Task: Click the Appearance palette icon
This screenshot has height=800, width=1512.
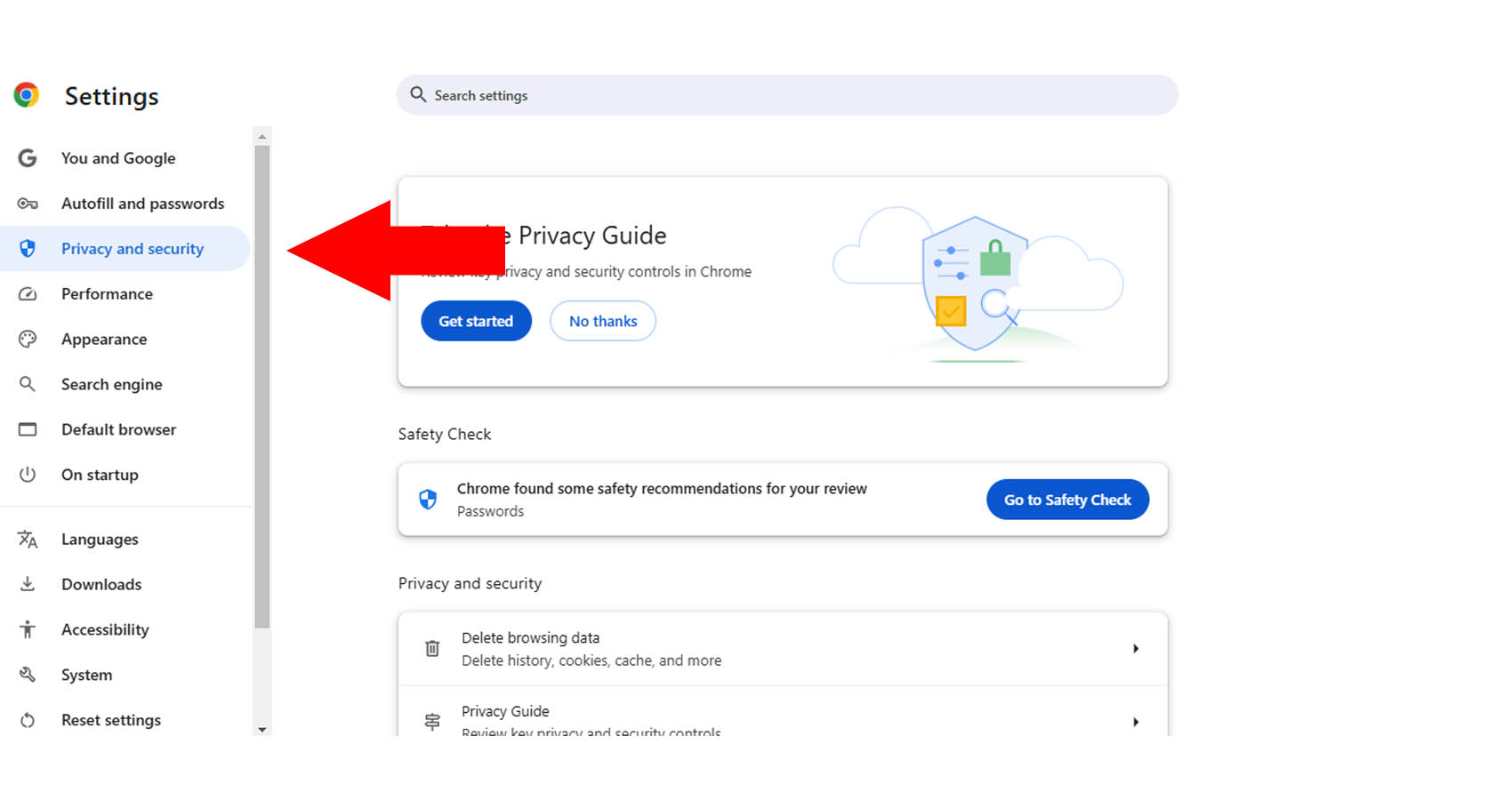Action: (x=28, y=340)
